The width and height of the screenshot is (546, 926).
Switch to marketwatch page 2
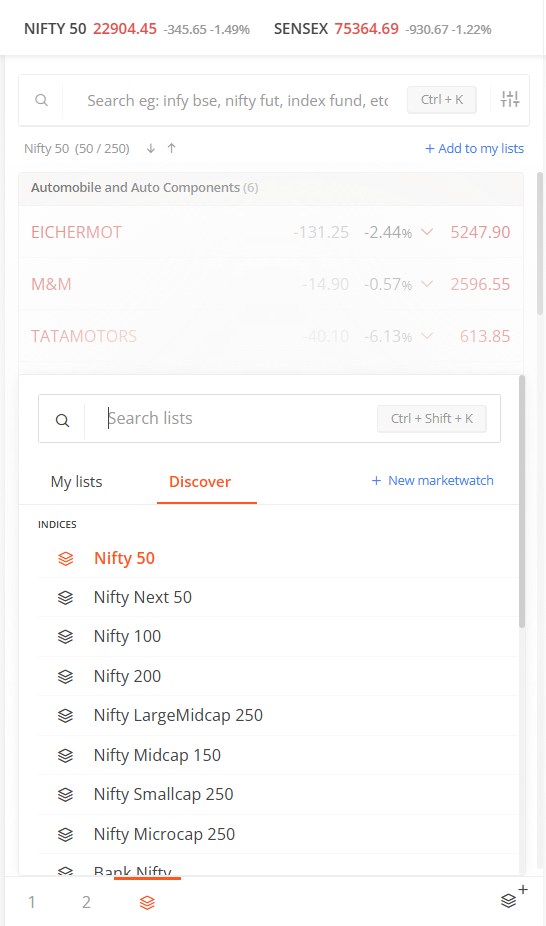pyautogui.click(x=86, y=902)
